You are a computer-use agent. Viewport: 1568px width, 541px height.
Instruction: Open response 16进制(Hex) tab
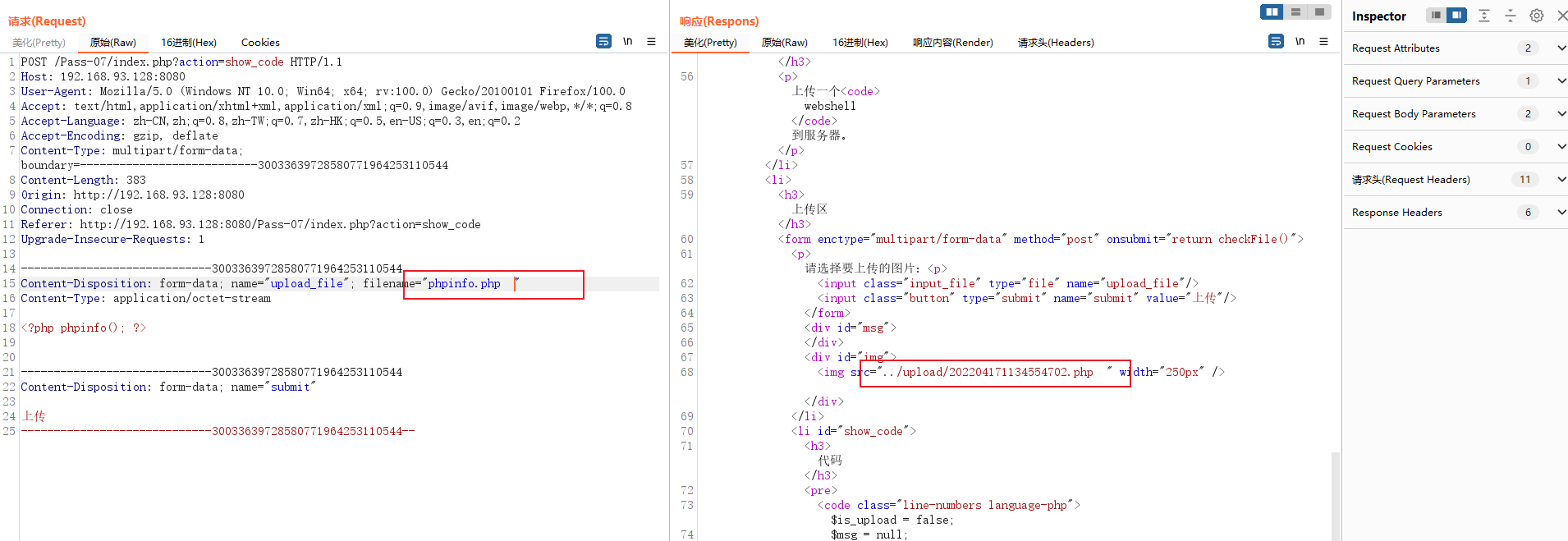coord(860,42)
